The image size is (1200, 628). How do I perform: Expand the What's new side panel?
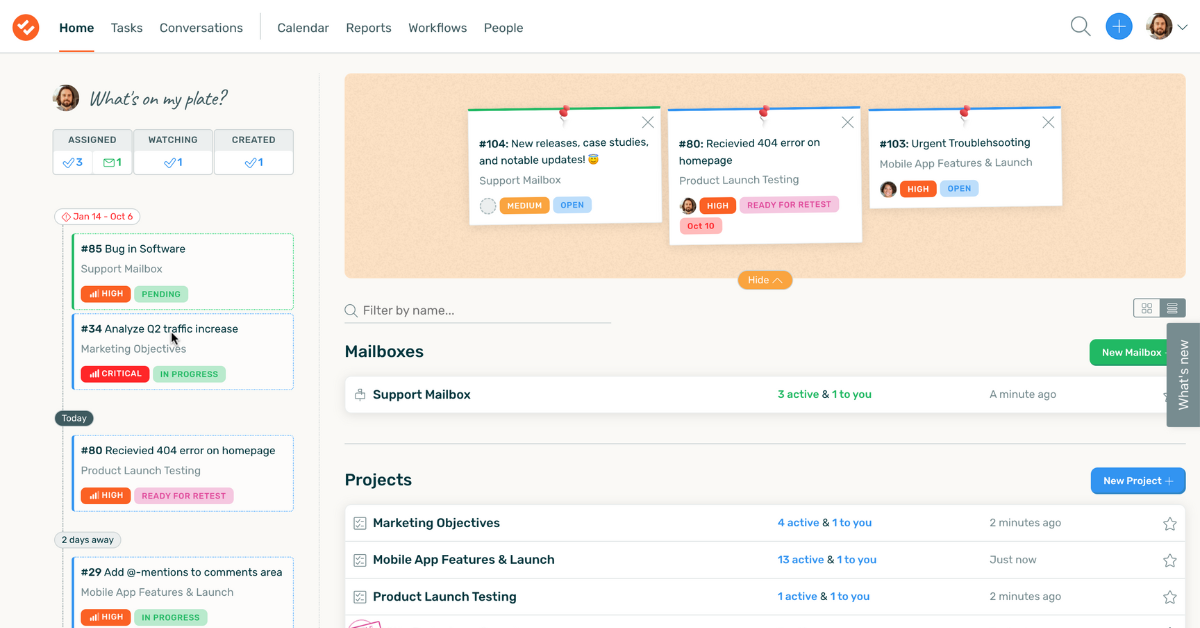tap(1183, 375)
